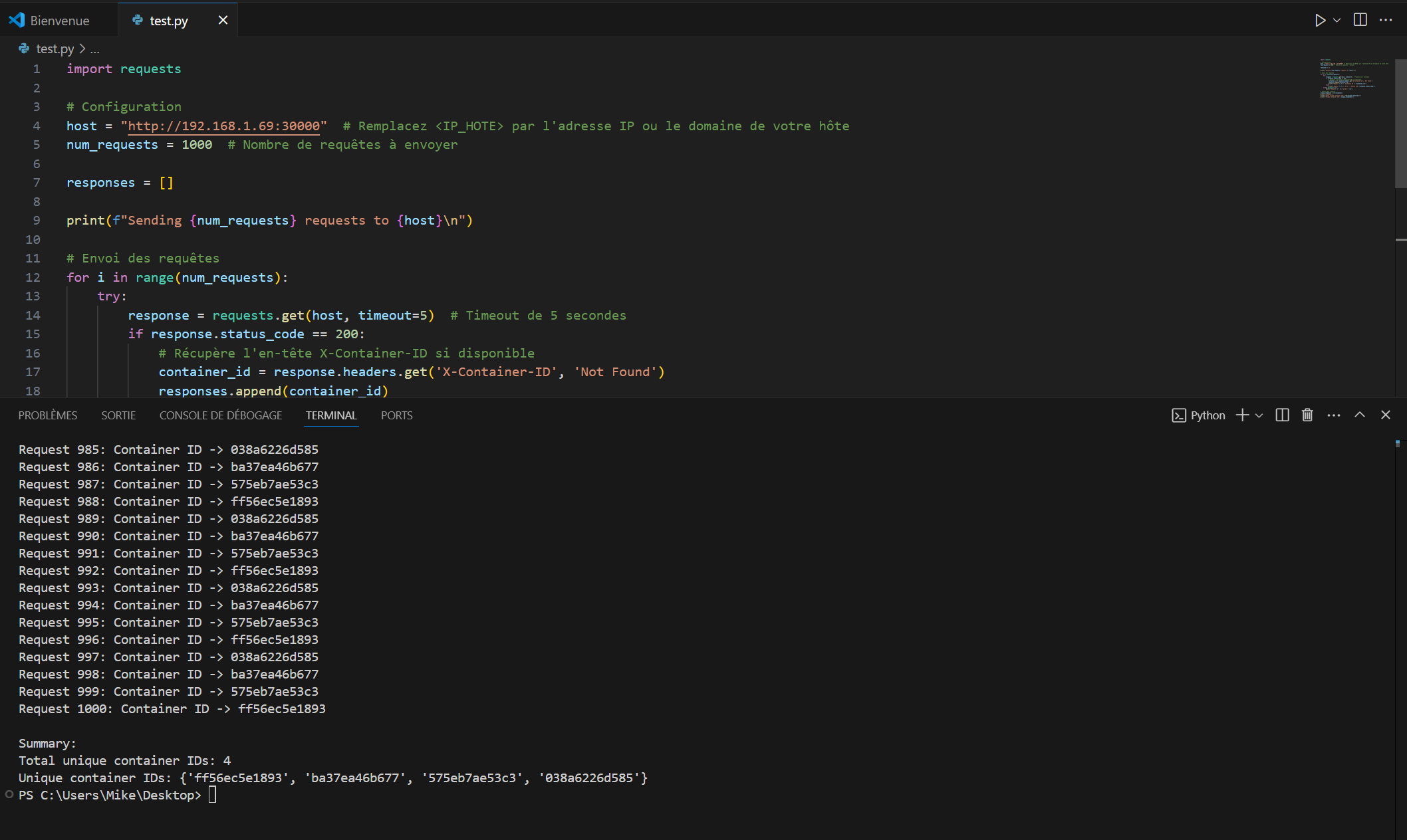This screenshot has width=1407, height=840.
Task: Click the editor vertical scrollbar
Action: click(1400, 123)
